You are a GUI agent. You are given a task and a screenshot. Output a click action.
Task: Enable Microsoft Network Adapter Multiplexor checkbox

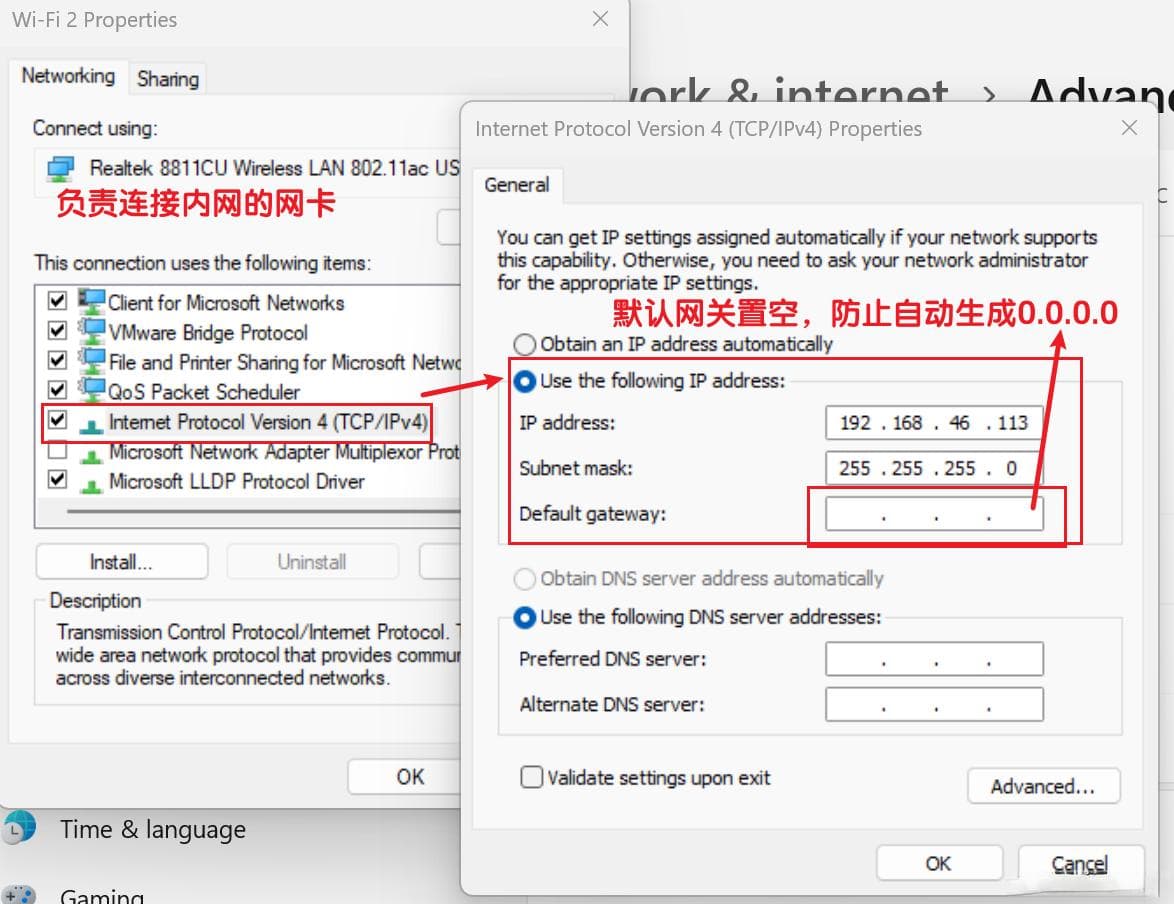57,450
